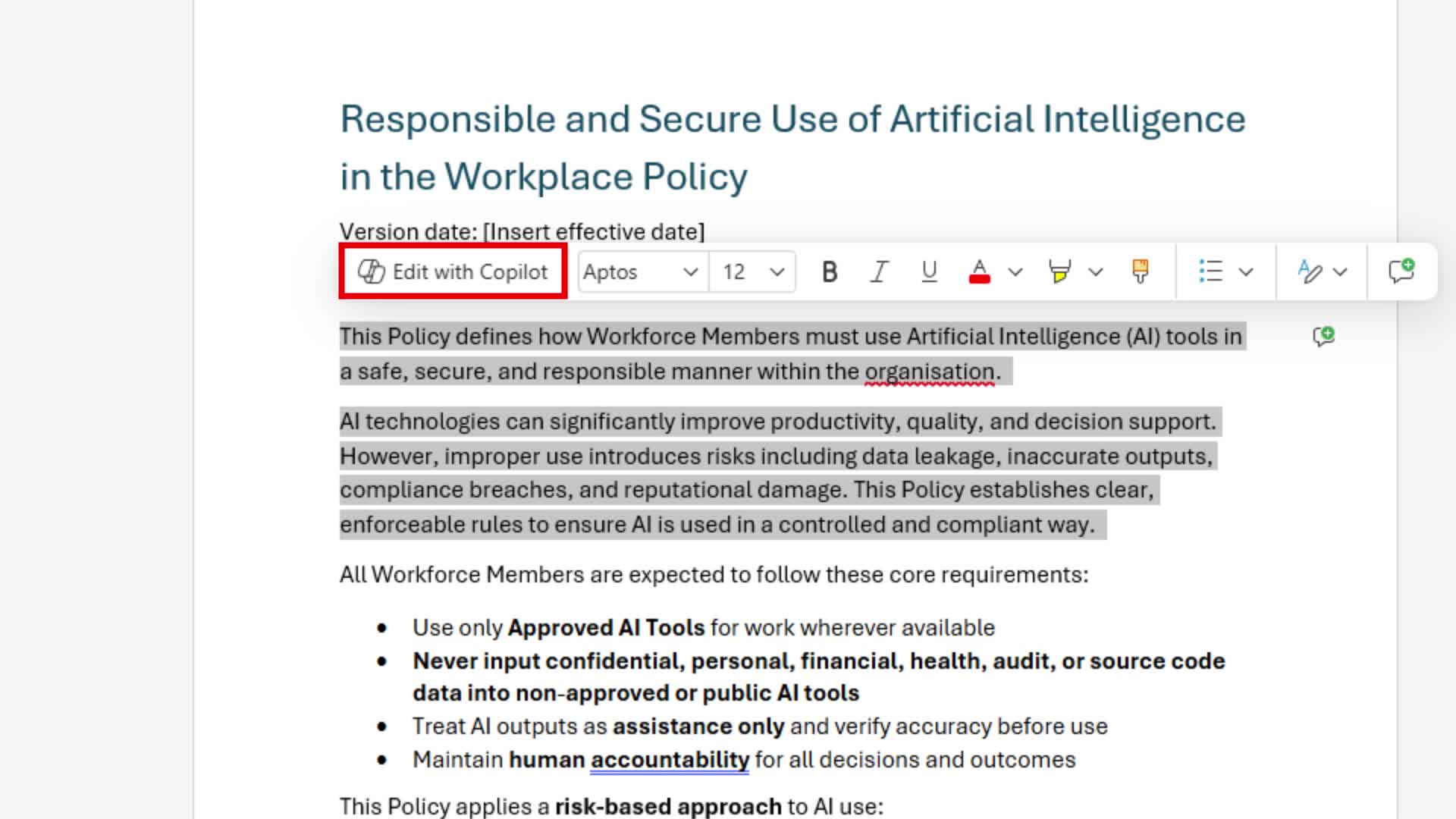Click 'This Policy defines how Workforce' line
The height and width of the screenshot is (819, 1456).
click(x=791, y=337)
